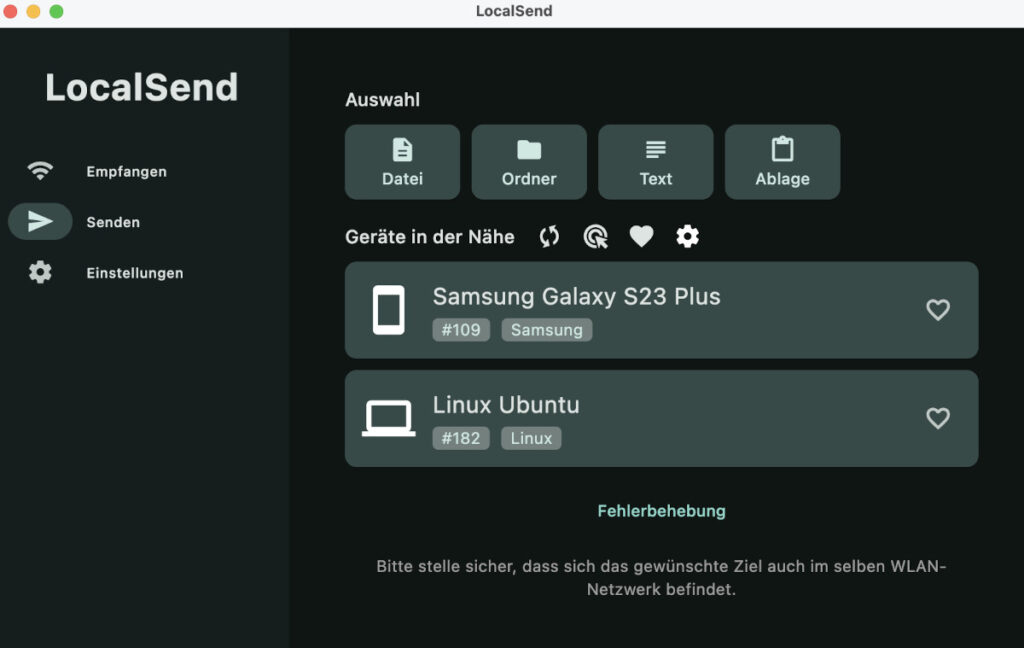Choose the Ordner selection button
Screen dimensions: 1024x648
(x=529, y=162)
